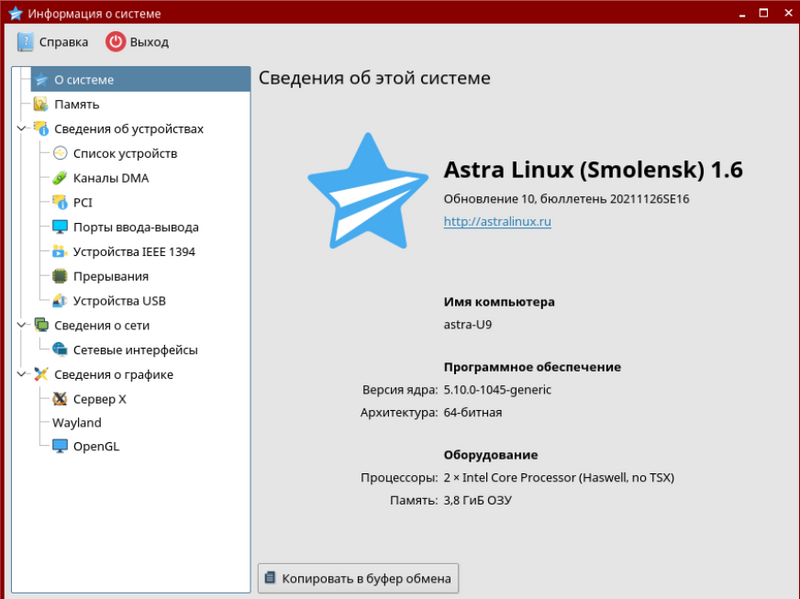The width and height of the screenshot is (800, 599).
Task: Click the Устройства USB icon
Action: click(x=60, y=301)
